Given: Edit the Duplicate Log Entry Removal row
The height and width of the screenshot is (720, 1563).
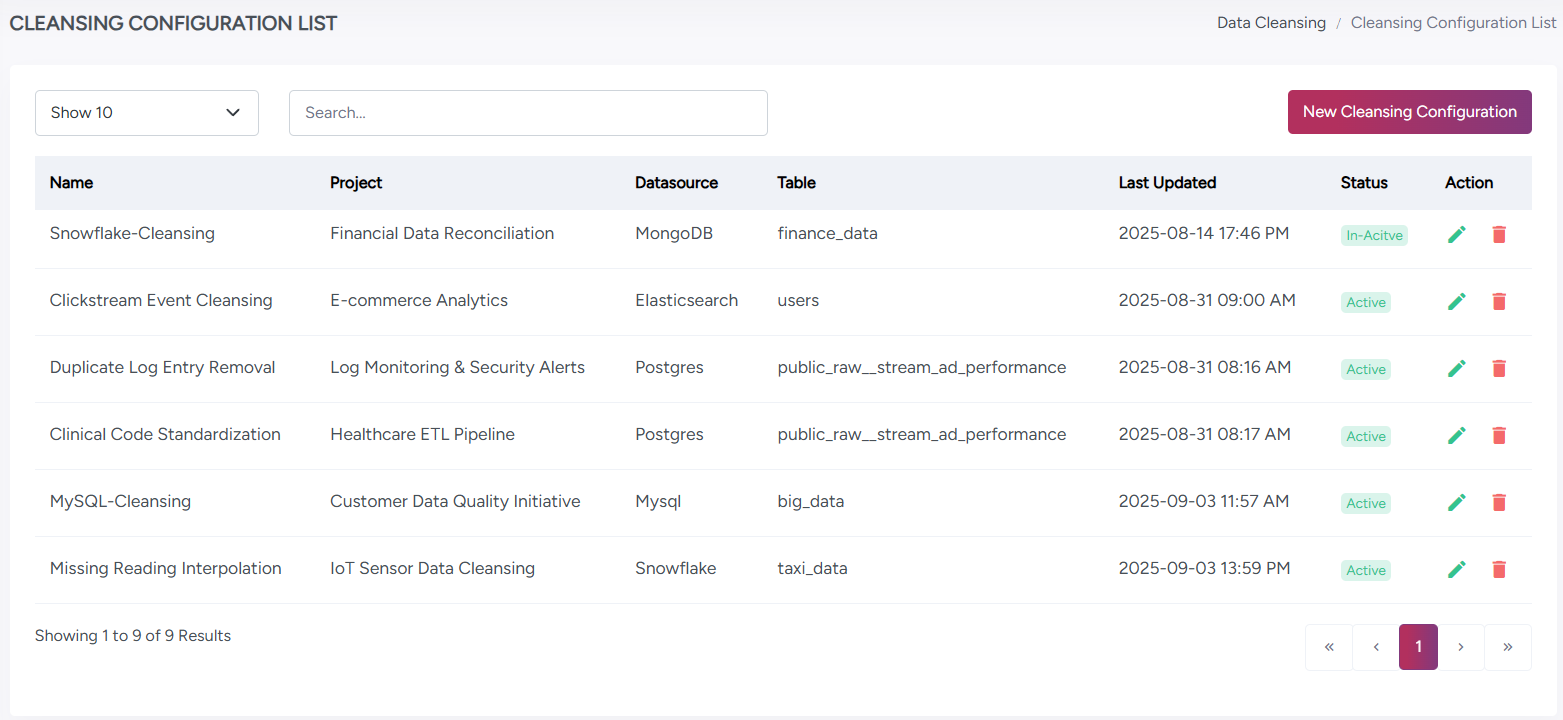Looking at the screenshot, I should coord(1457,368).
